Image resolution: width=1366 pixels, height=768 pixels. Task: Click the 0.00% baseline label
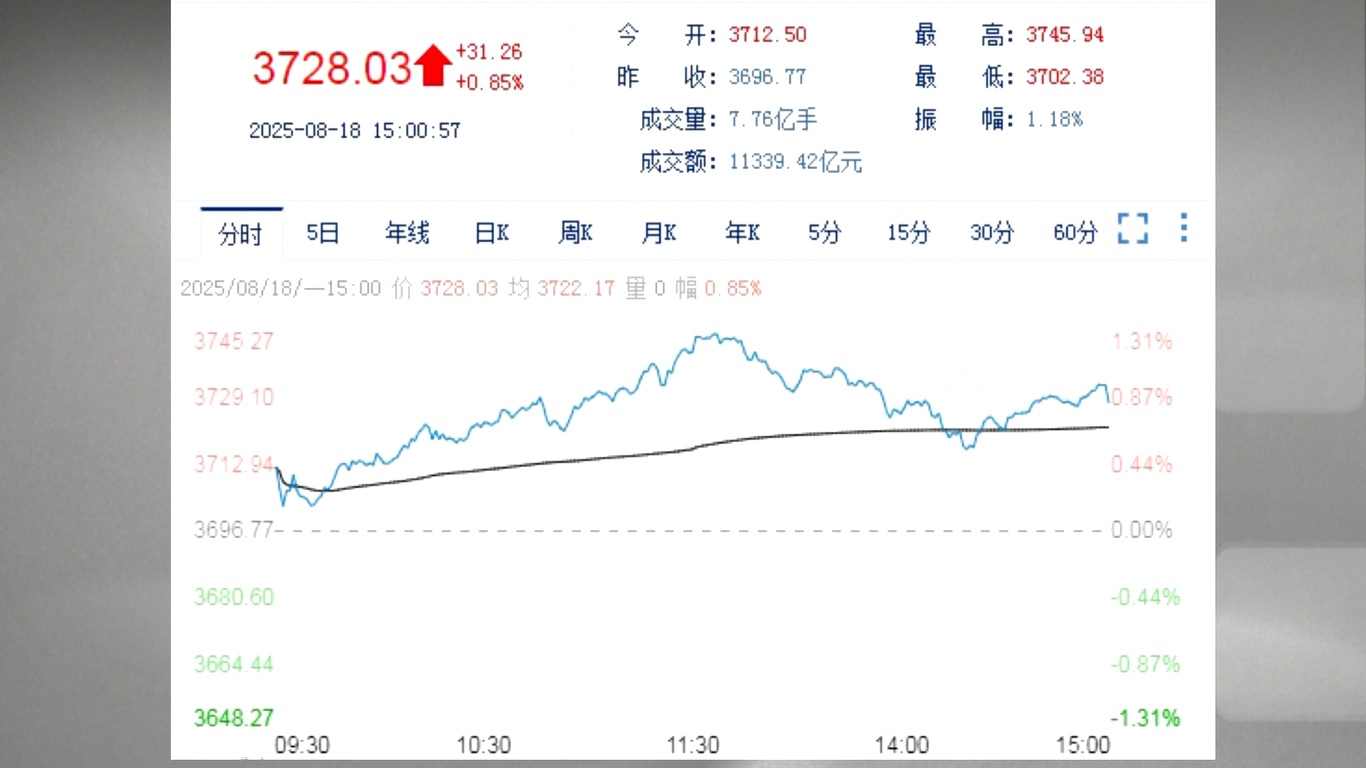coord(1142,530)
